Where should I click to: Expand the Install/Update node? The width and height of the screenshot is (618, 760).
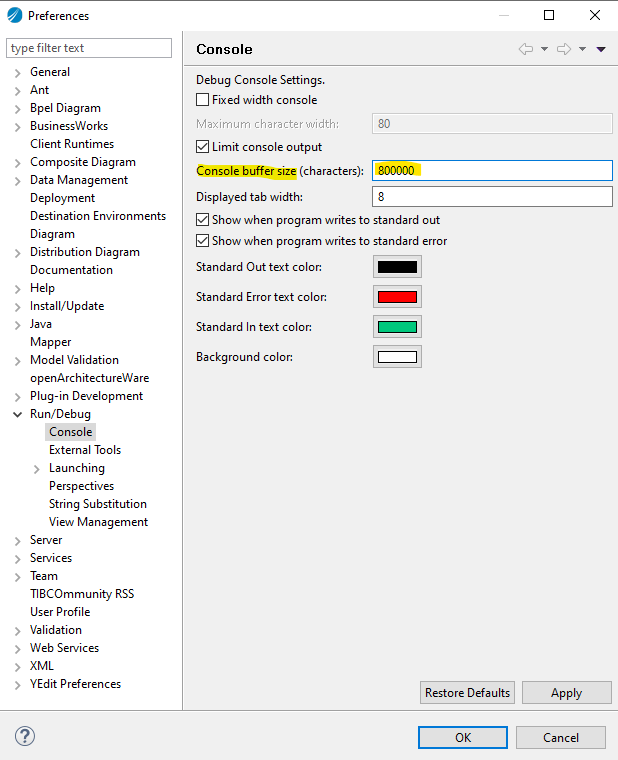point(17,307)
